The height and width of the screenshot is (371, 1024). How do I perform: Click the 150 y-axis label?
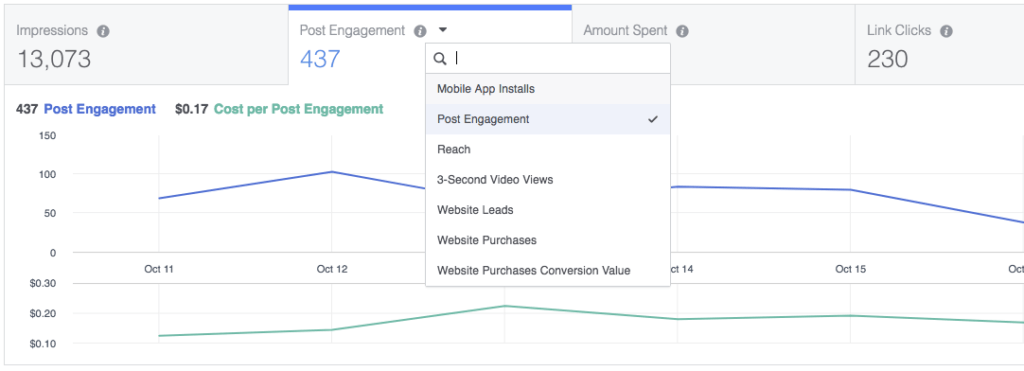(48, 136)
